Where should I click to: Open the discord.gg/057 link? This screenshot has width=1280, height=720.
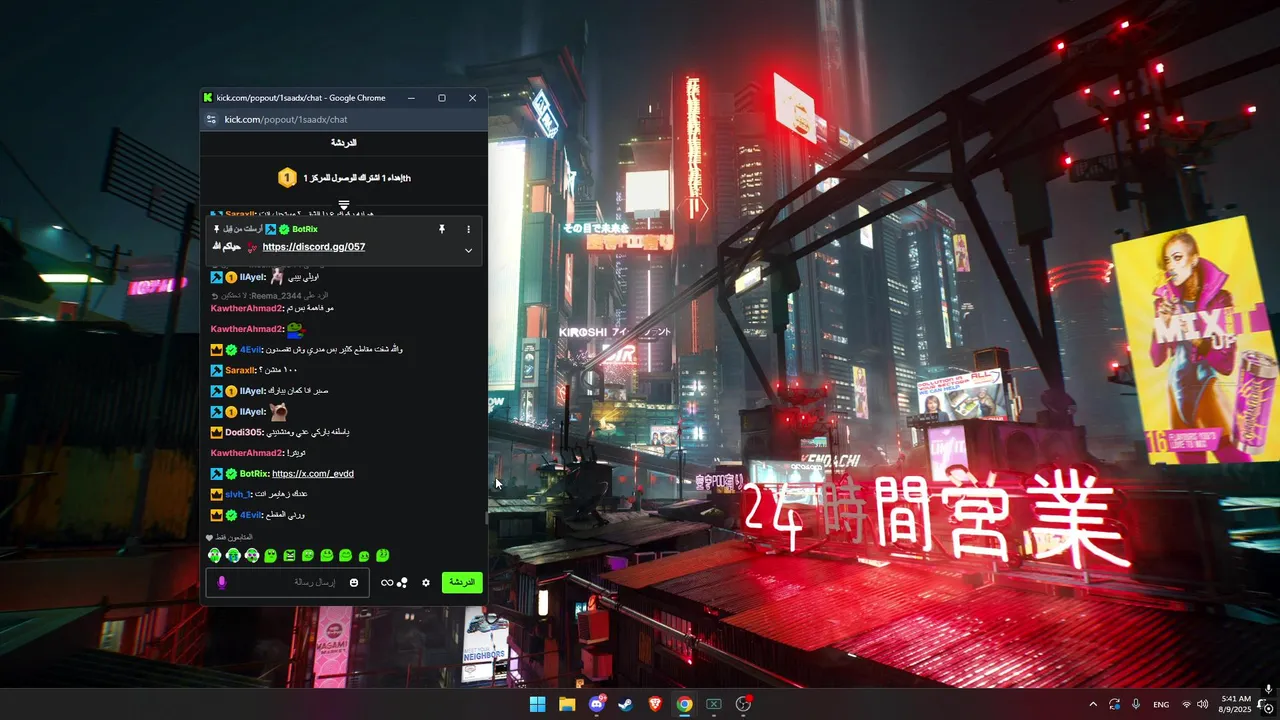[314, 247]
